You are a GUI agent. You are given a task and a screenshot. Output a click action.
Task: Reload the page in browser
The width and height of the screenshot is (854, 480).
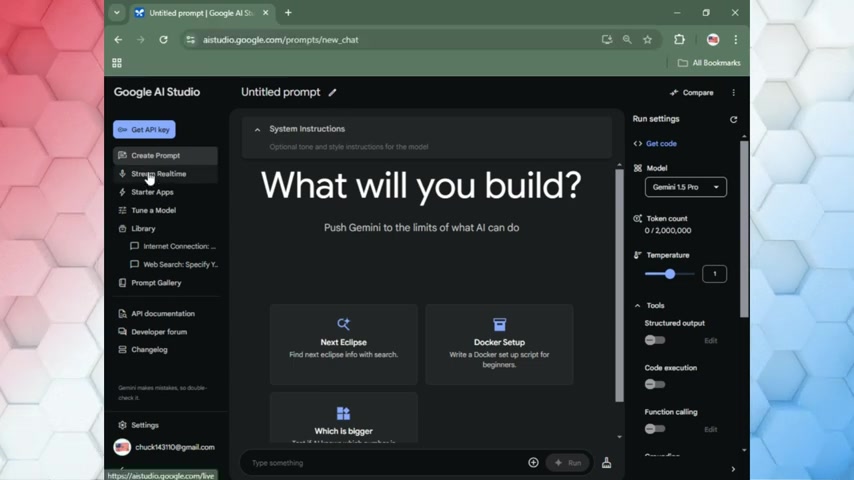[163, 40]
